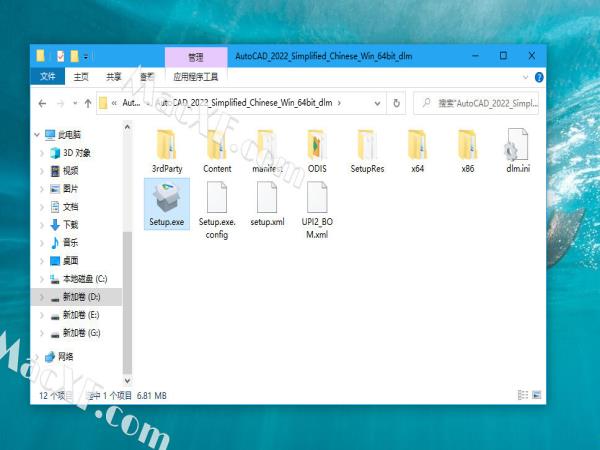This screenshot has width=600, height=450.
Task: Select the Setup.exe.config file
Action: tap(217, 210)
